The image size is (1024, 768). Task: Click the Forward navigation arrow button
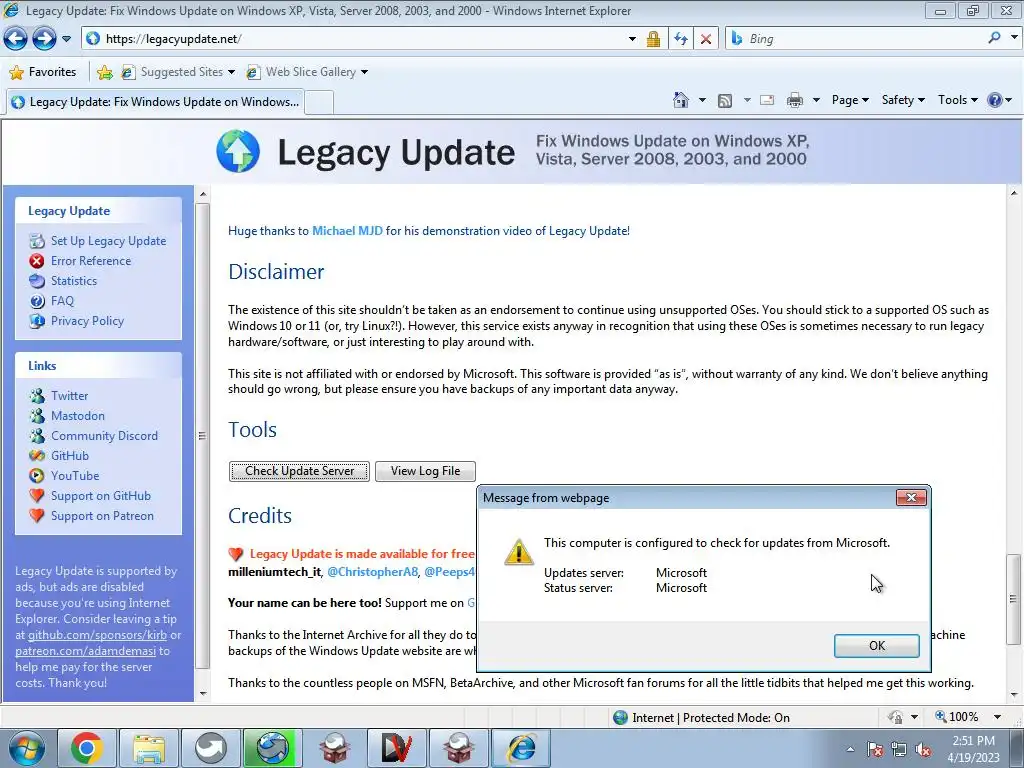tap(44, 39)
